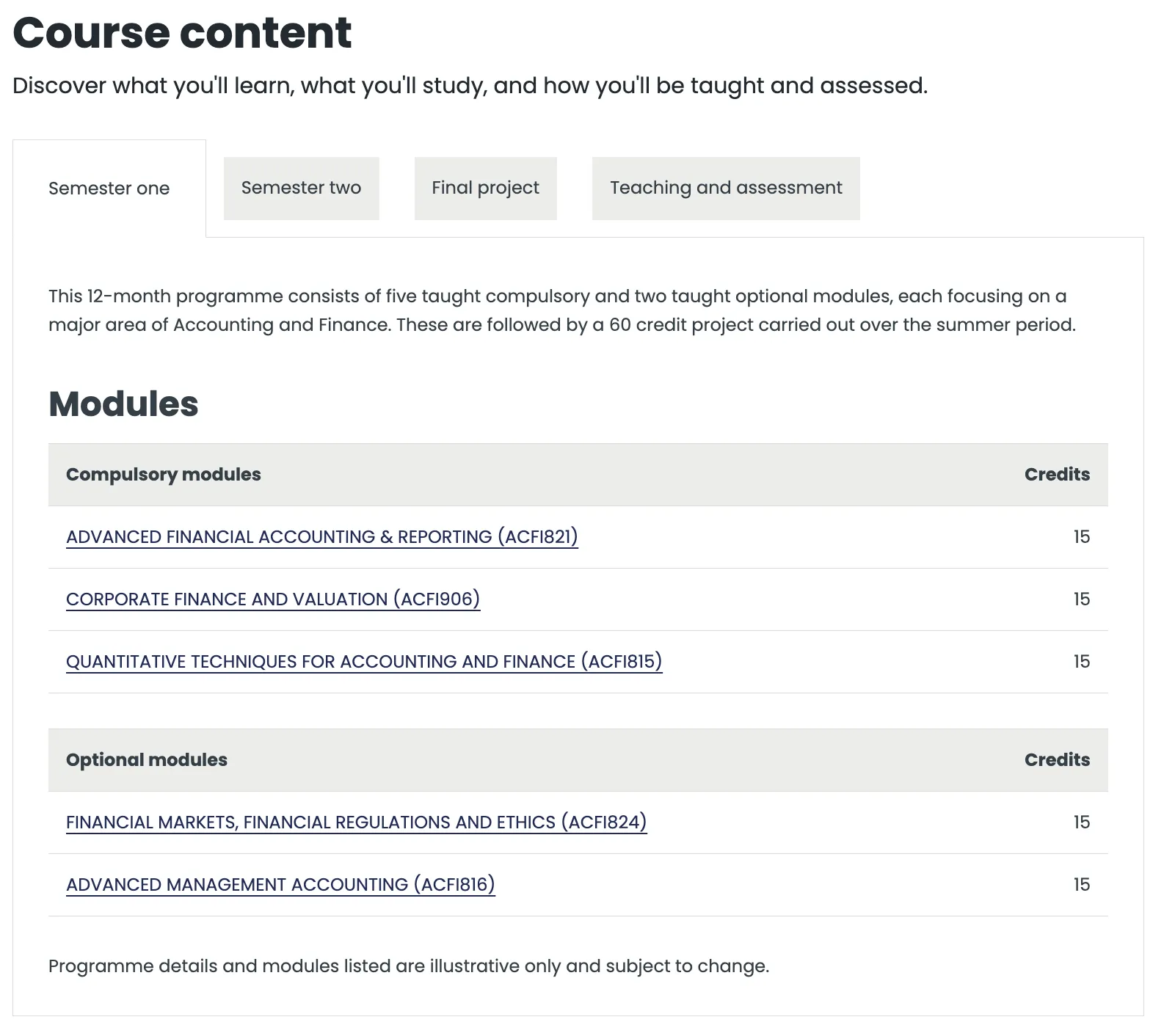Screen dimensions: 1164x1036
Task: Select the Semester one tab
Action: 109,189
